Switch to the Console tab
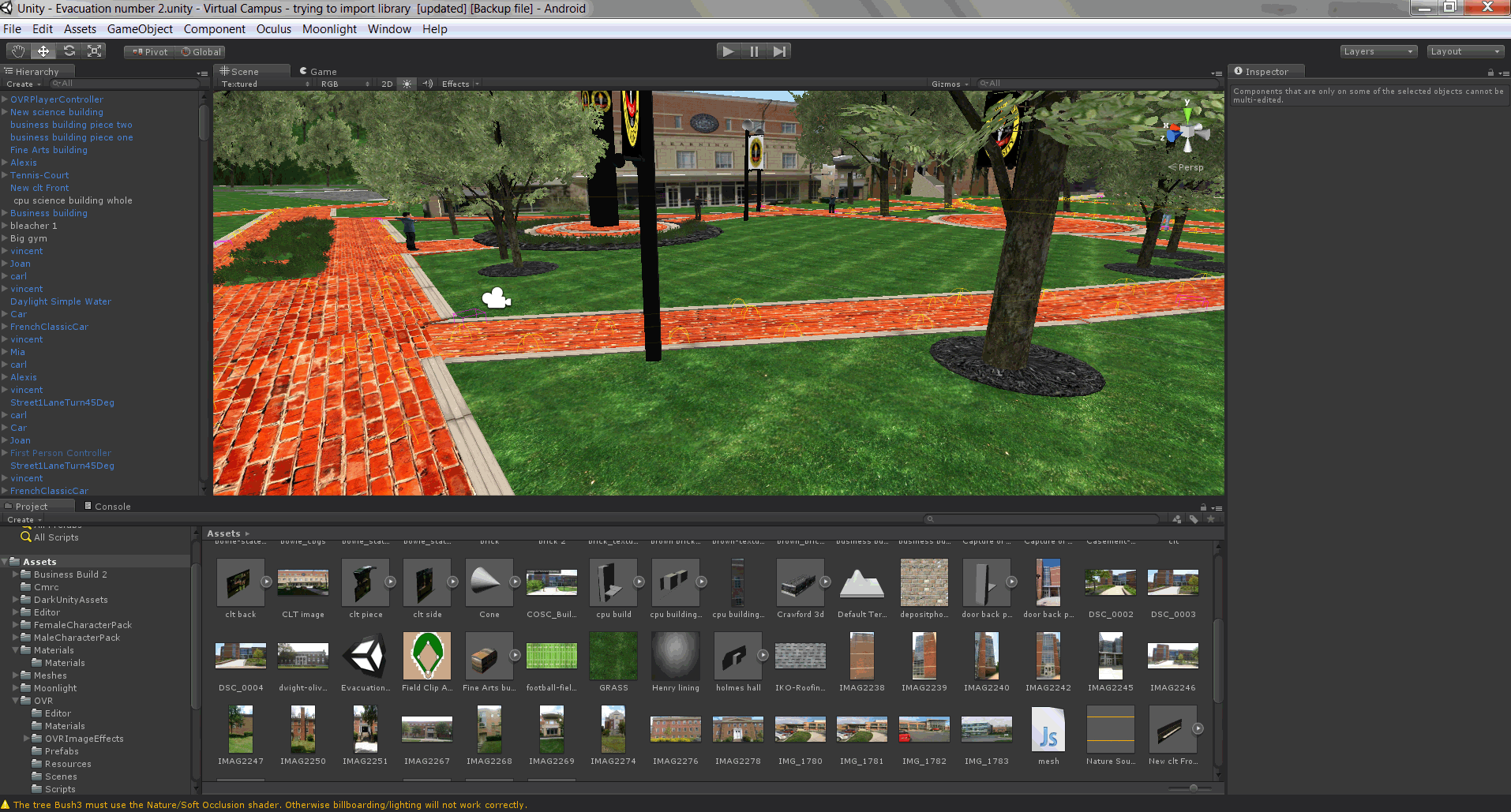This screenshot has width=1511, height=812. [x=107, y=506]
